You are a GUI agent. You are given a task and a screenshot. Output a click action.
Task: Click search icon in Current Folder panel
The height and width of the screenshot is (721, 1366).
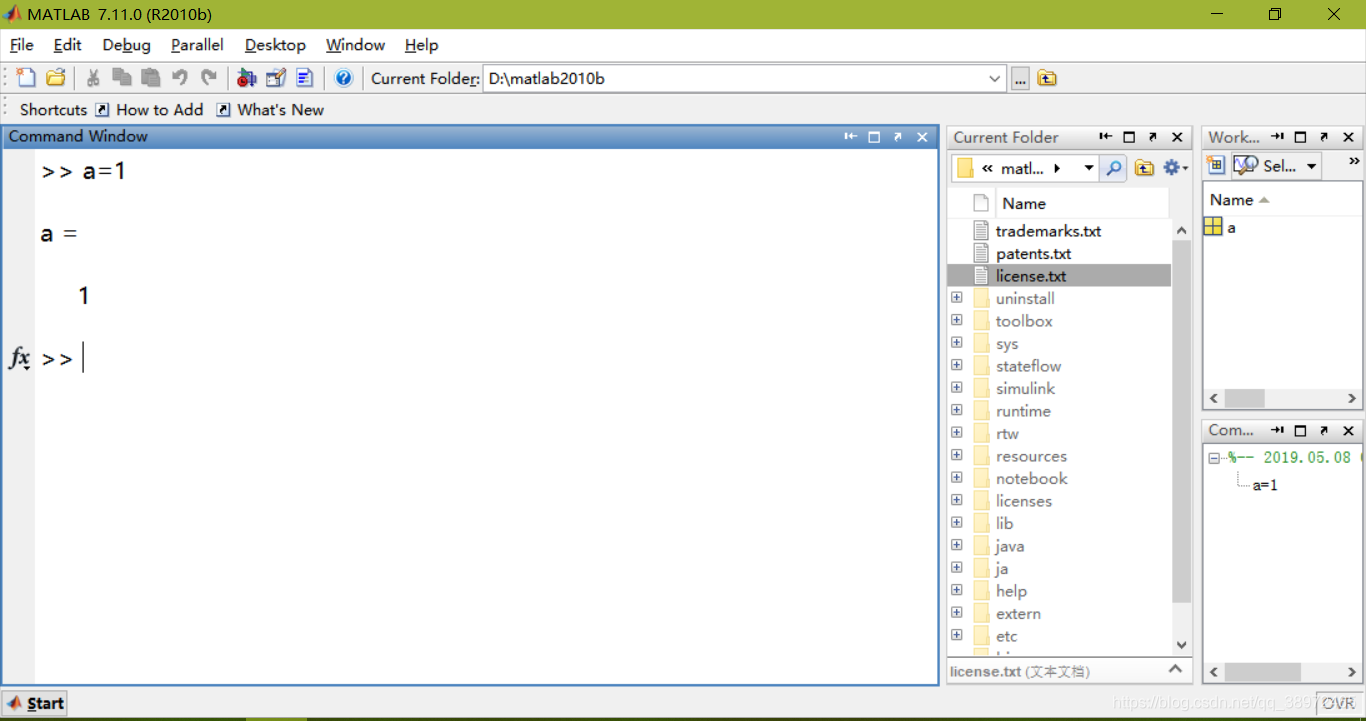[1113, 168]
